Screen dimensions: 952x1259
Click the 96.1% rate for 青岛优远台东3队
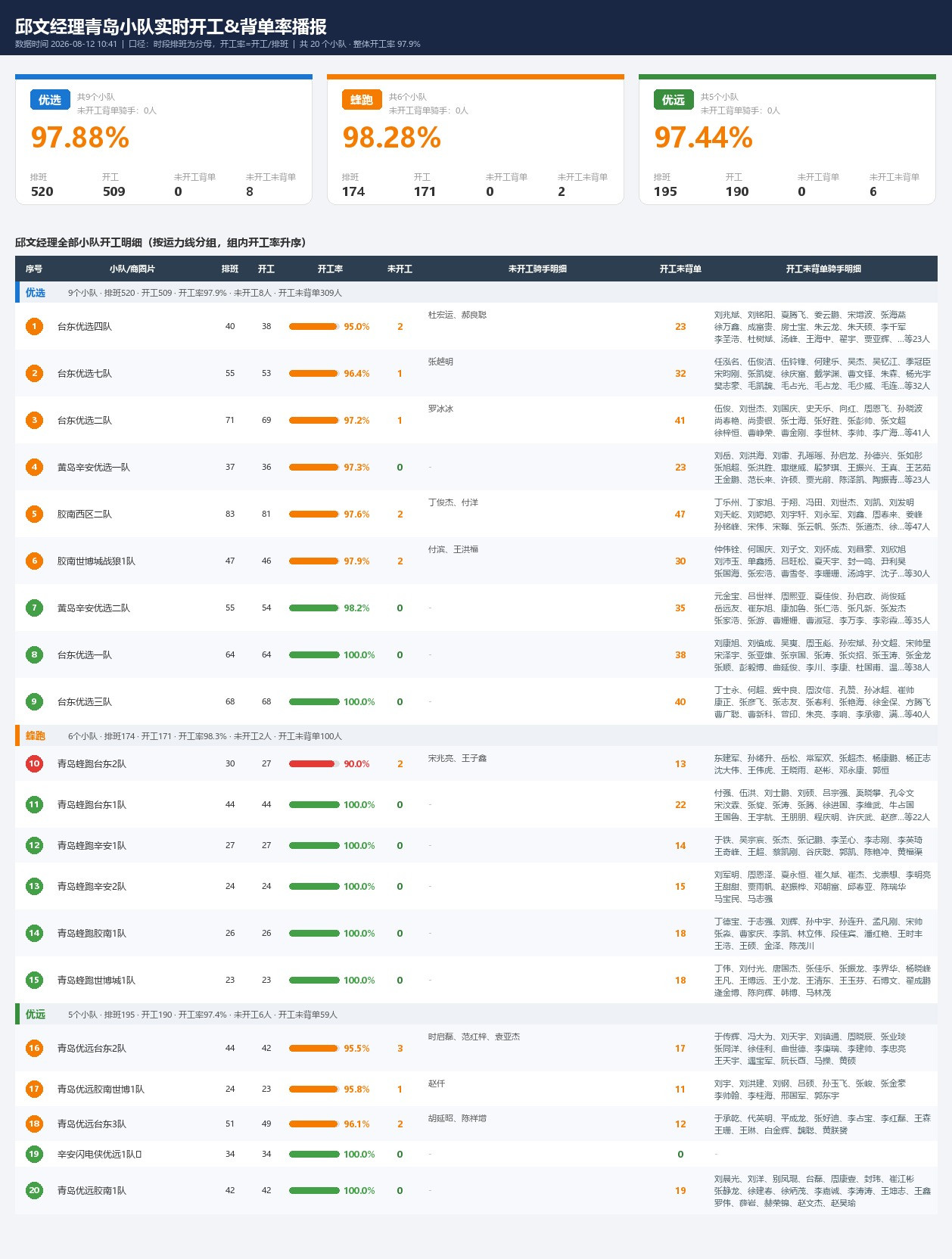[x=357, y=1124]
